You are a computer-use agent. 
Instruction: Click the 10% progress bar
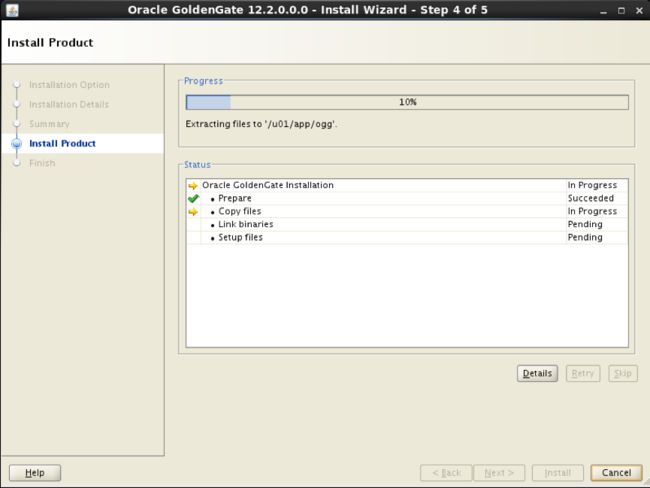407,102
